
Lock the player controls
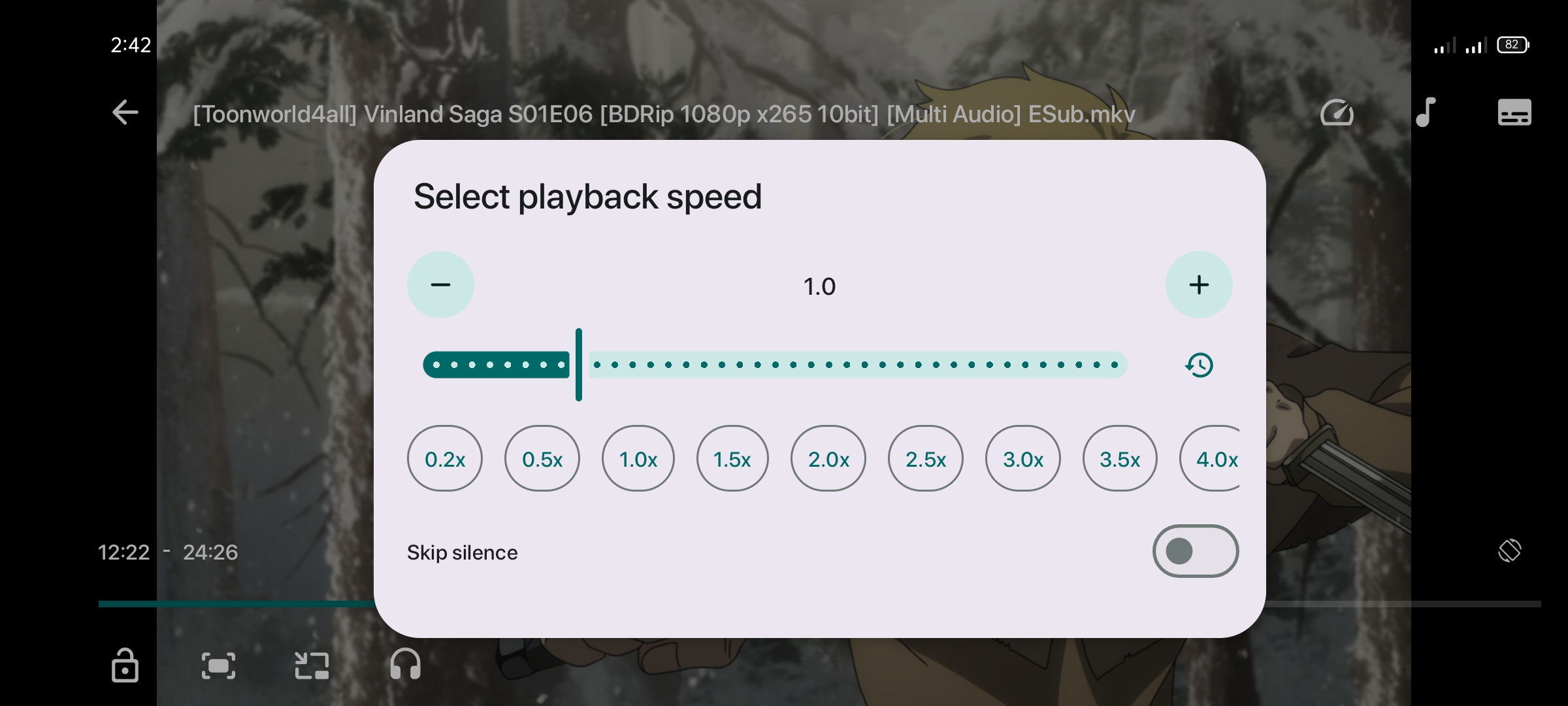coord(125,665)
